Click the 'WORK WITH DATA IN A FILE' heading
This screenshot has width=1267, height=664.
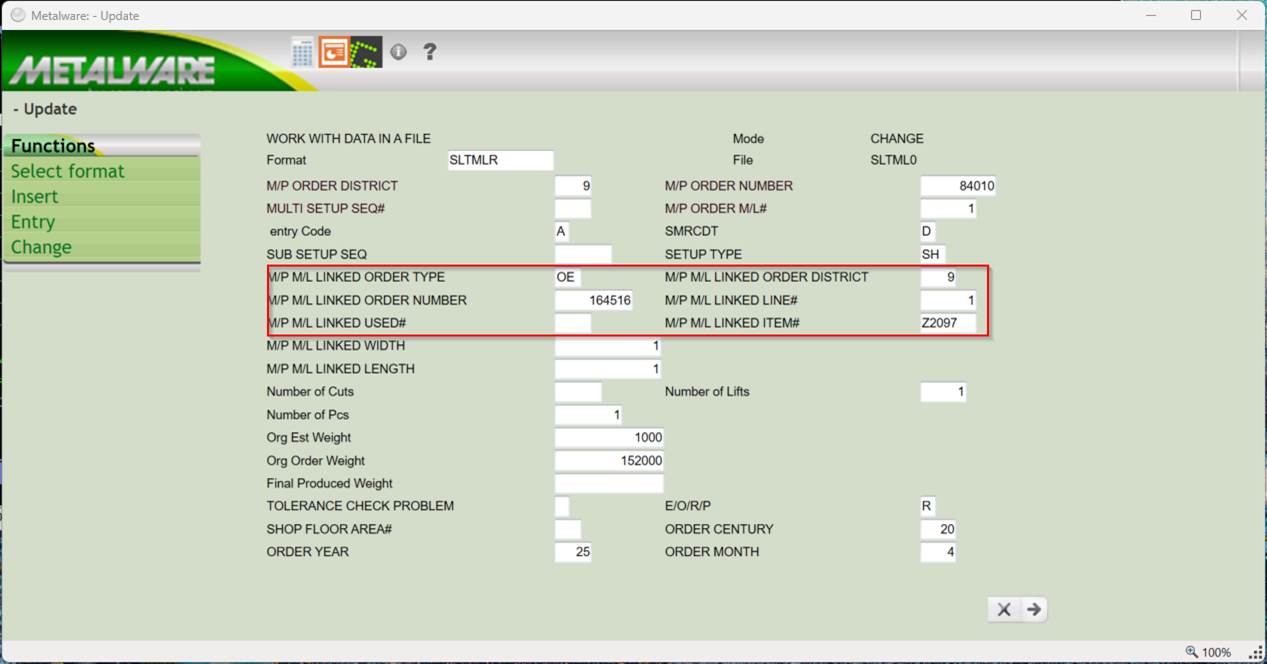349,139
